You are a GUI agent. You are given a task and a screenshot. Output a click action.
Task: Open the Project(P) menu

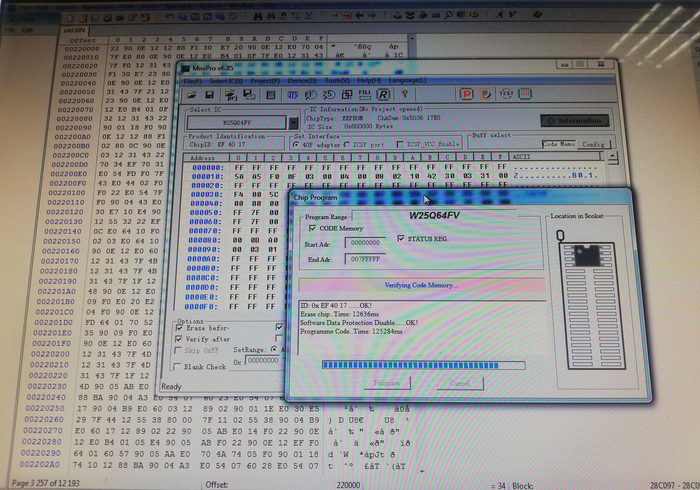point(265,81)
